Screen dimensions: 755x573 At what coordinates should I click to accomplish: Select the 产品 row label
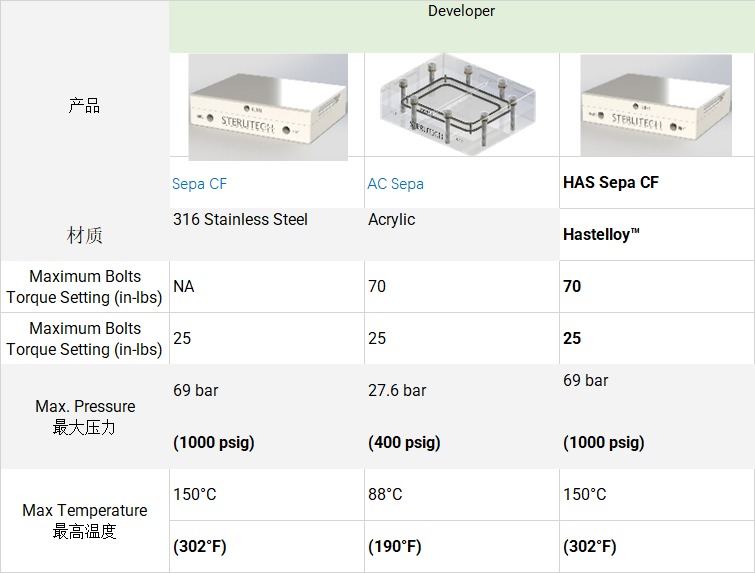84,105
